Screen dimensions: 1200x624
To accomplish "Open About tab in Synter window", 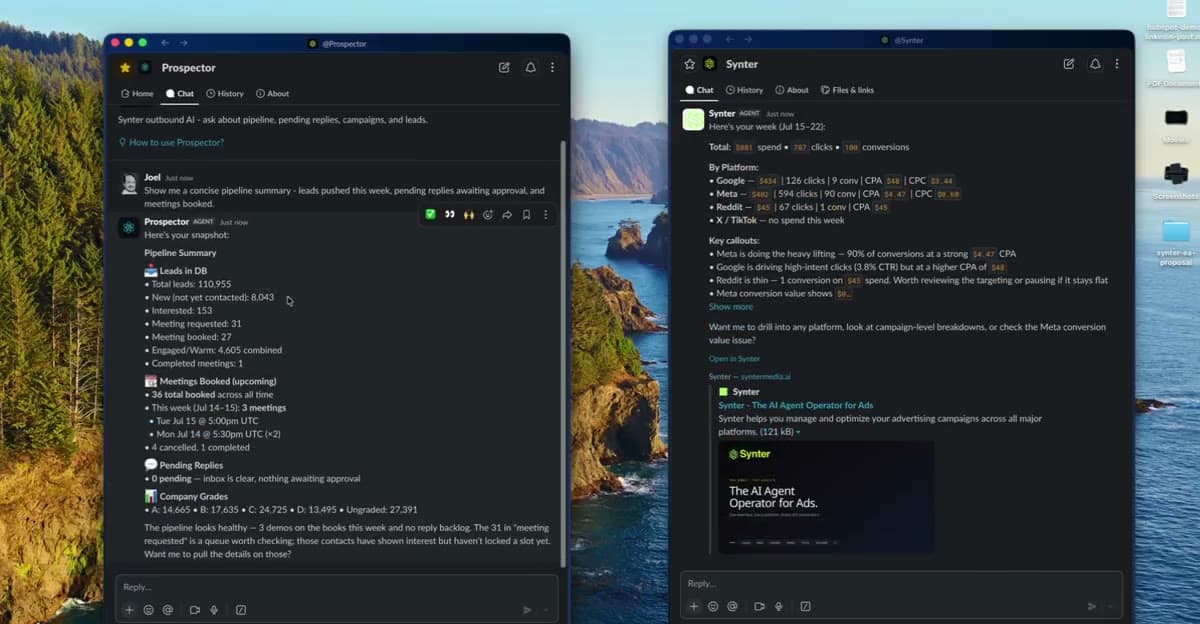I will tap(792, 90).
